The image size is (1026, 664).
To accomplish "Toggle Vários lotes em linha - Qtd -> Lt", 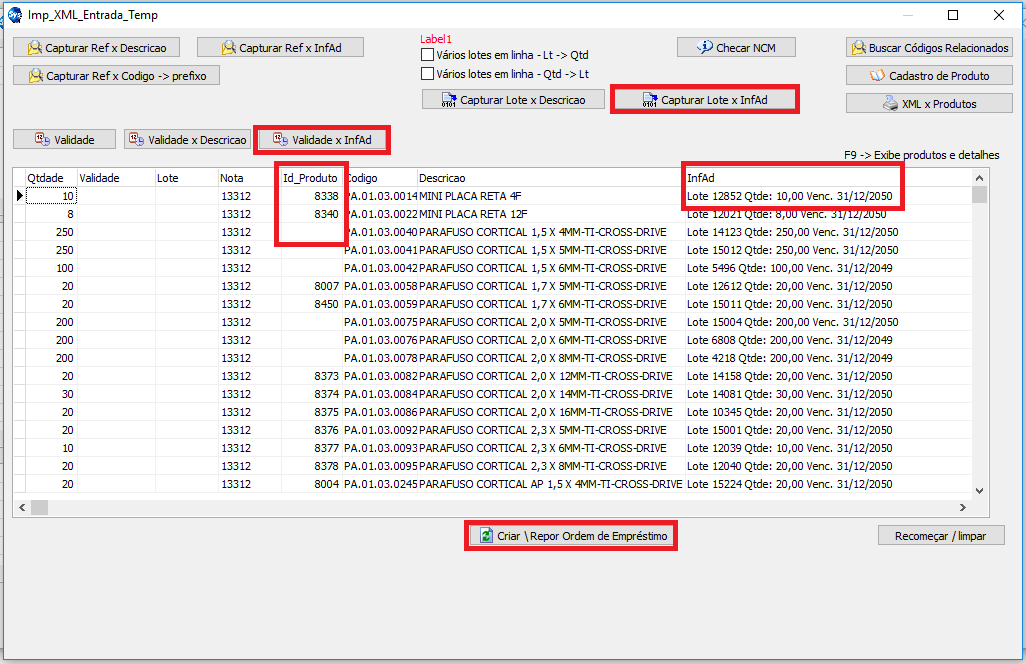I will [428, 74].
